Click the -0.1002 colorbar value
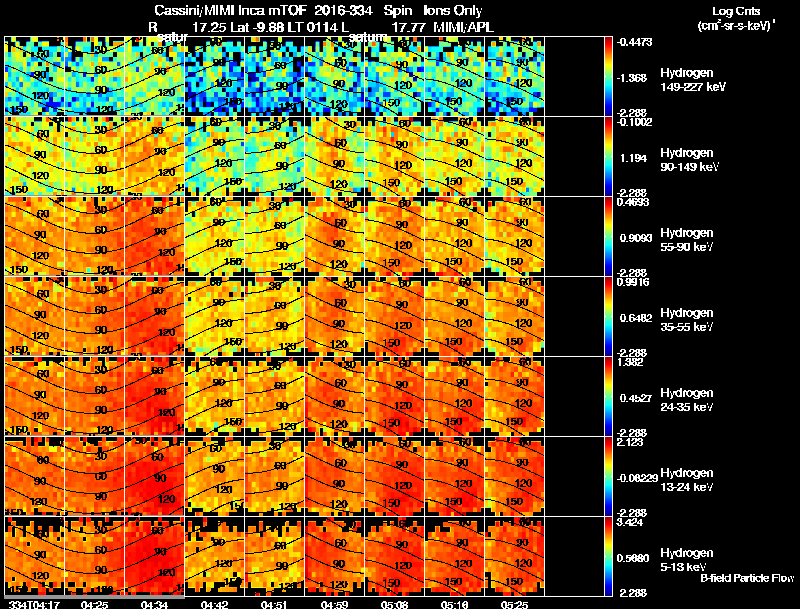Image resolution: width=800 pixels, height=609 pixels. 634,122
